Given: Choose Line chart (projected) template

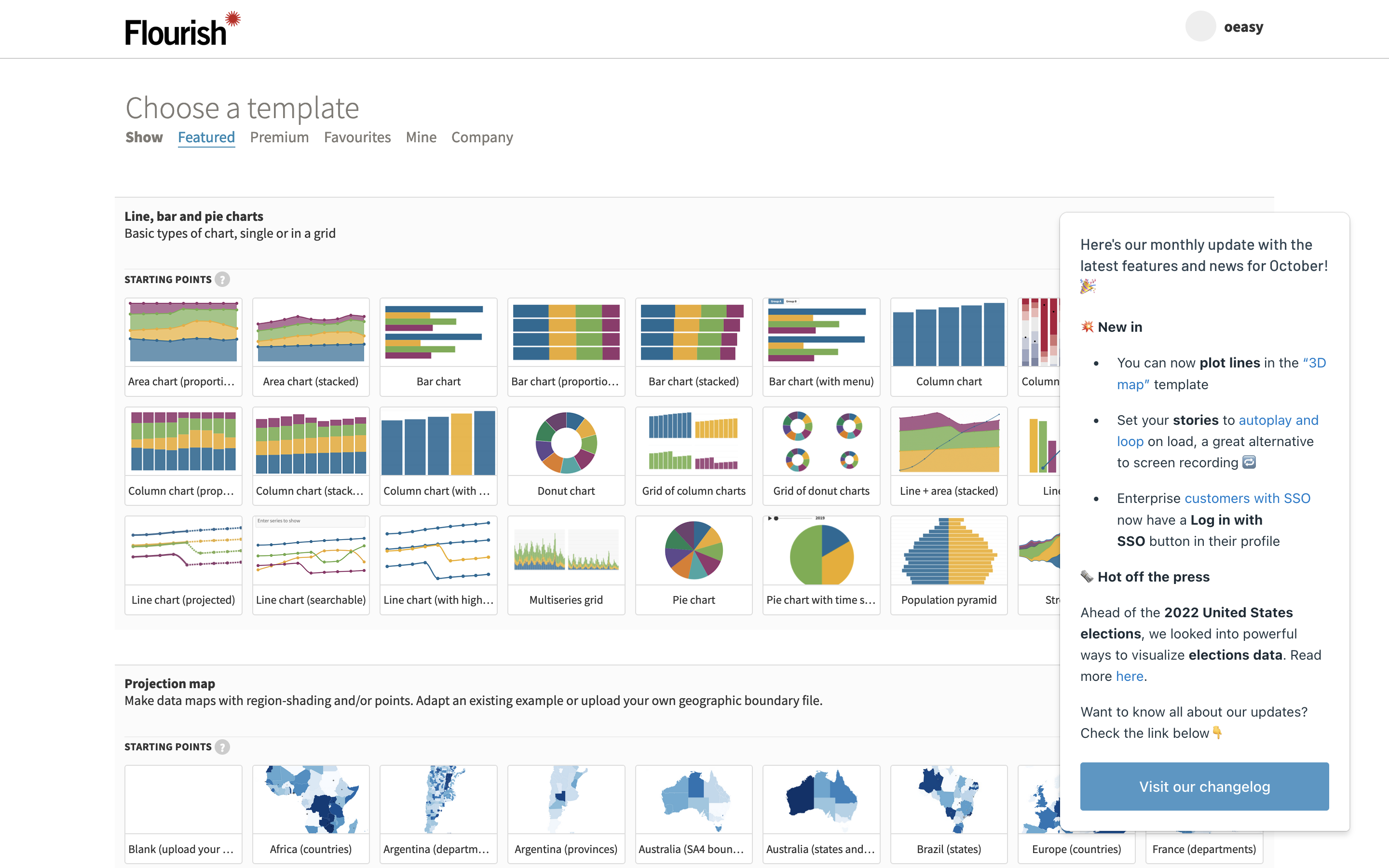Looking at the screenshot, I should pyautogui.click(x=183, y=565).
